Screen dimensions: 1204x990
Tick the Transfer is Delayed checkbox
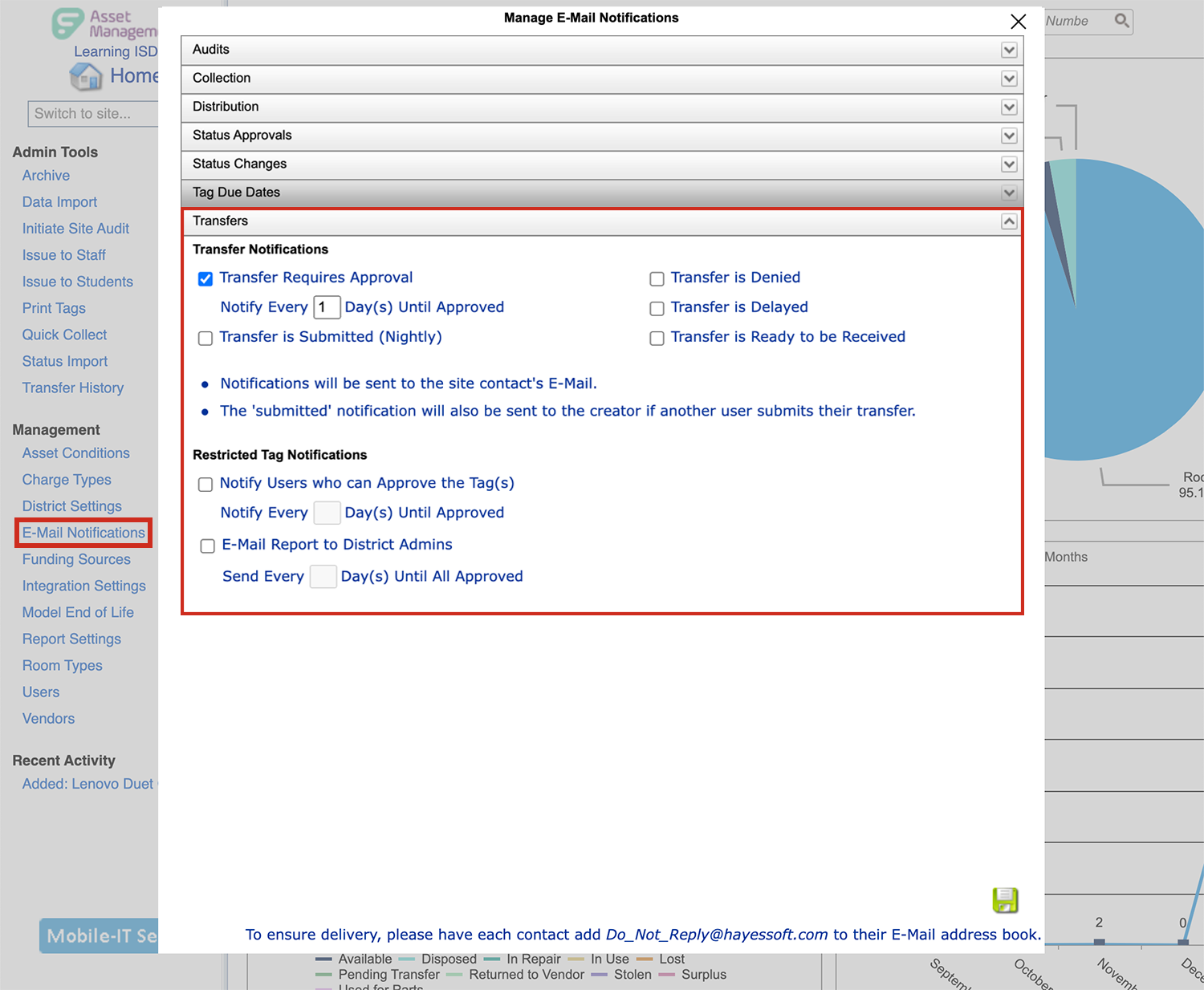(x=657, y=308)
